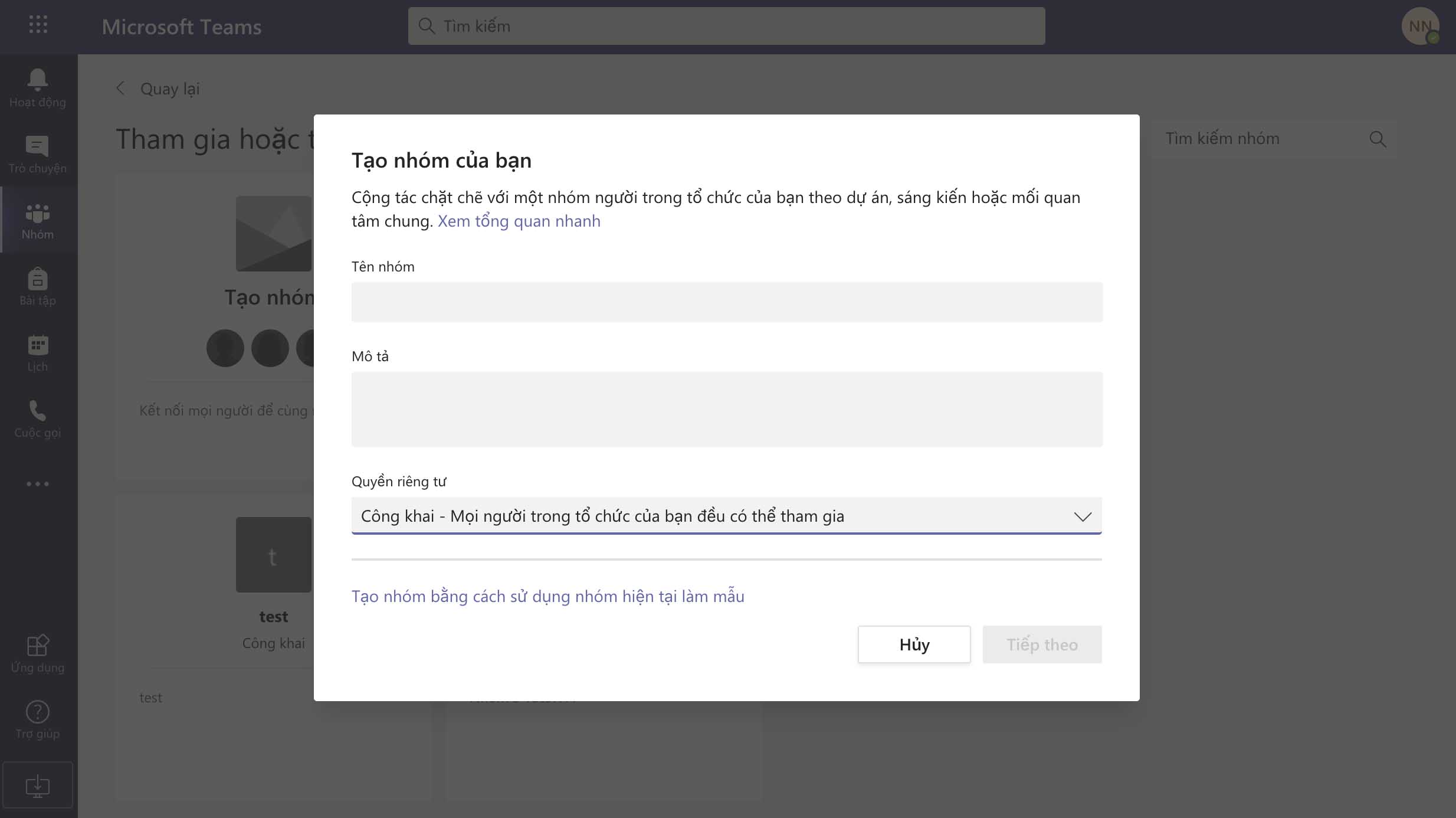This screenshot has width=1456, height=818.
Task: Click the Tiếp theo next button
Action: pyautogui.click(x=1042, y=644)
